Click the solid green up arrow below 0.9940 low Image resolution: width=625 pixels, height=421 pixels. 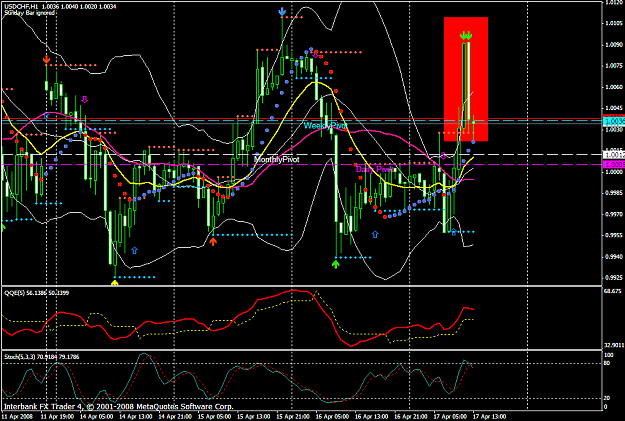[336, 264]
